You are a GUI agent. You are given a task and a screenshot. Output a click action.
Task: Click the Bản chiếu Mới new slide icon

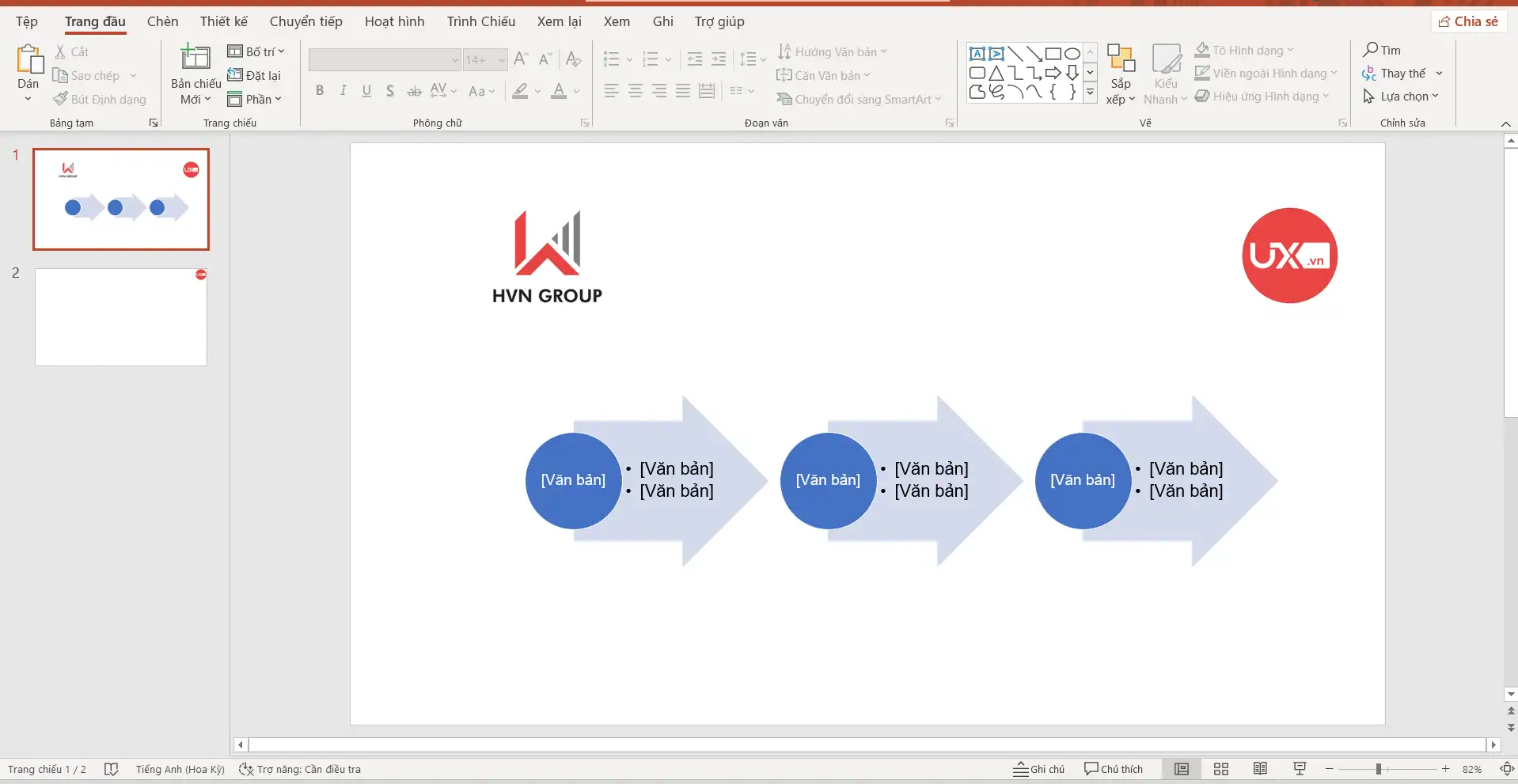195,59
